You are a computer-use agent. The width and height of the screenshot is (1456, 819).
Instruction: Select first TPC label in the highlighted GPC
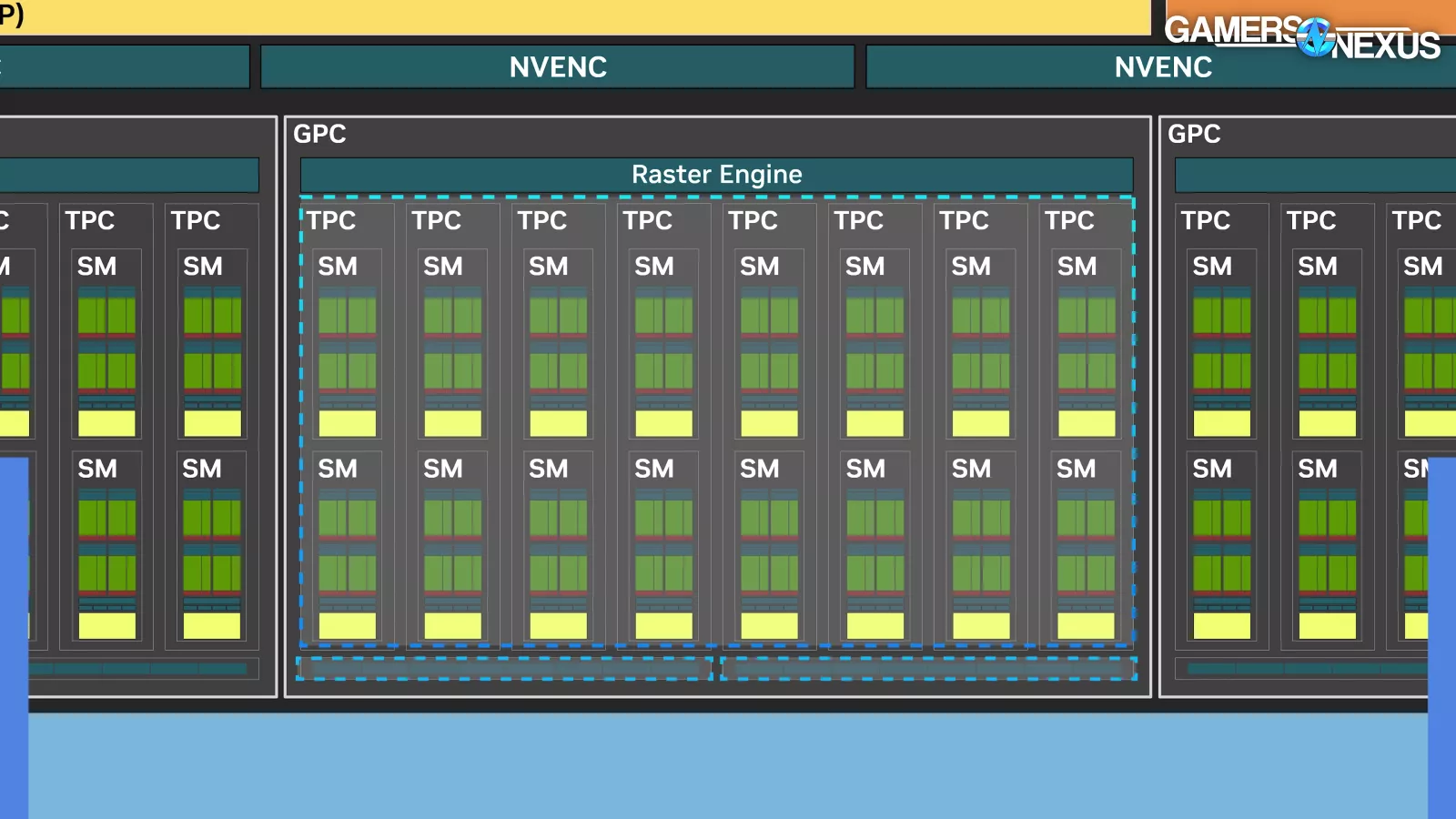(331, 220)
